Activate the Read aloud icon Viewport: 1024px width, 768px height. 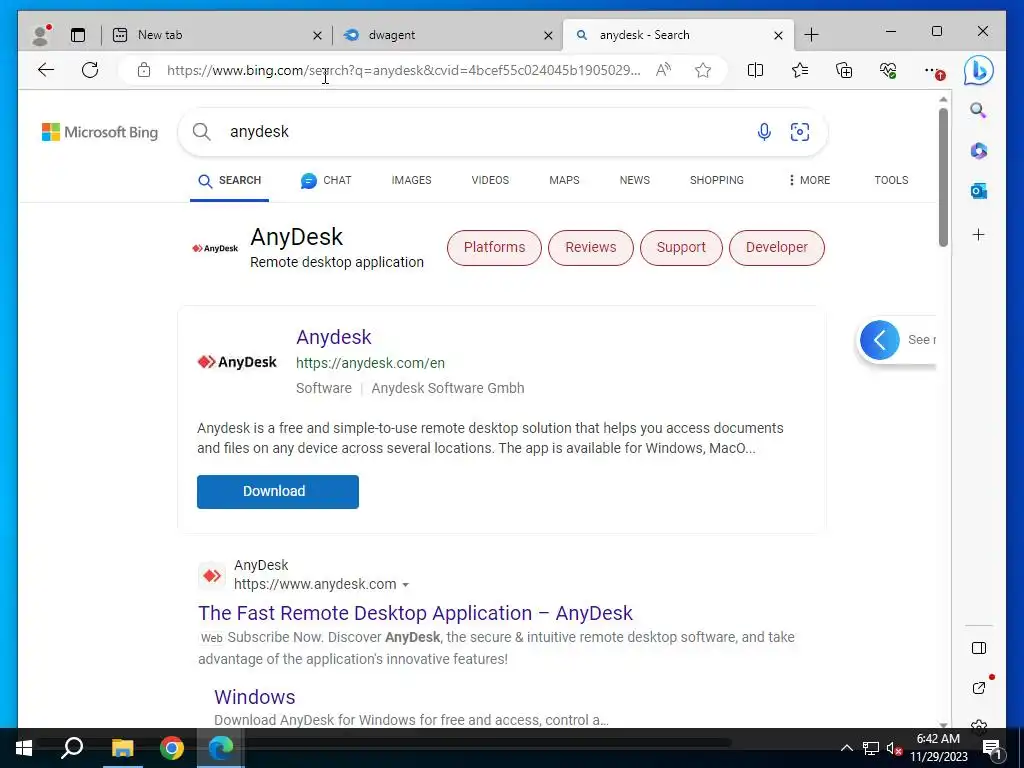(664, 70)
